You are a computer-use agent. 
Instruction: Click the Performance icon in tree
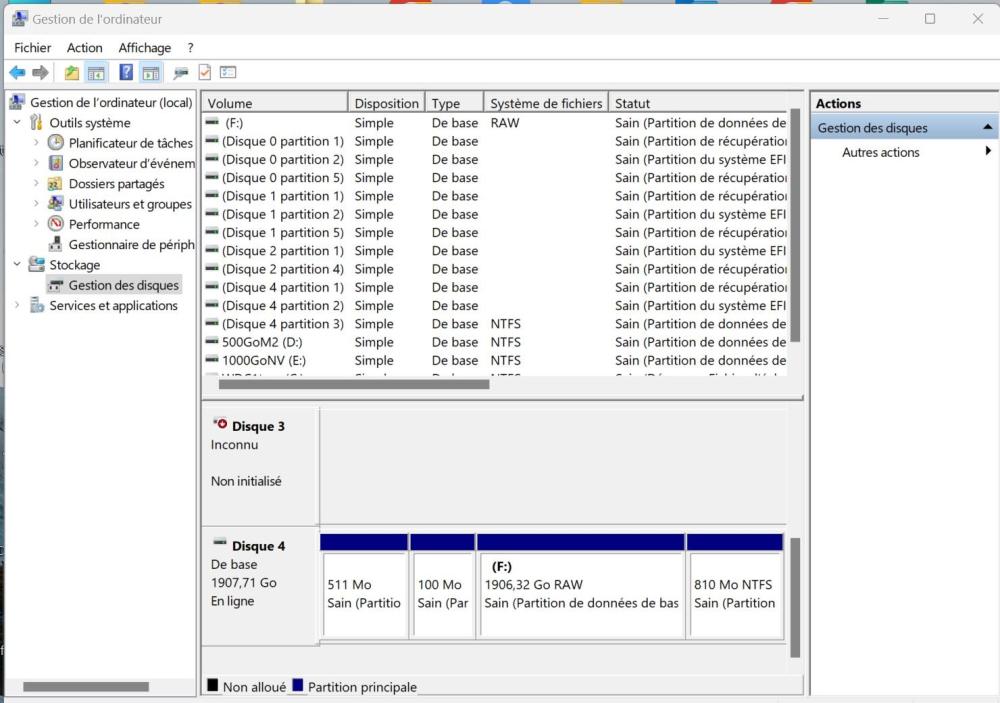click(56, 224)
